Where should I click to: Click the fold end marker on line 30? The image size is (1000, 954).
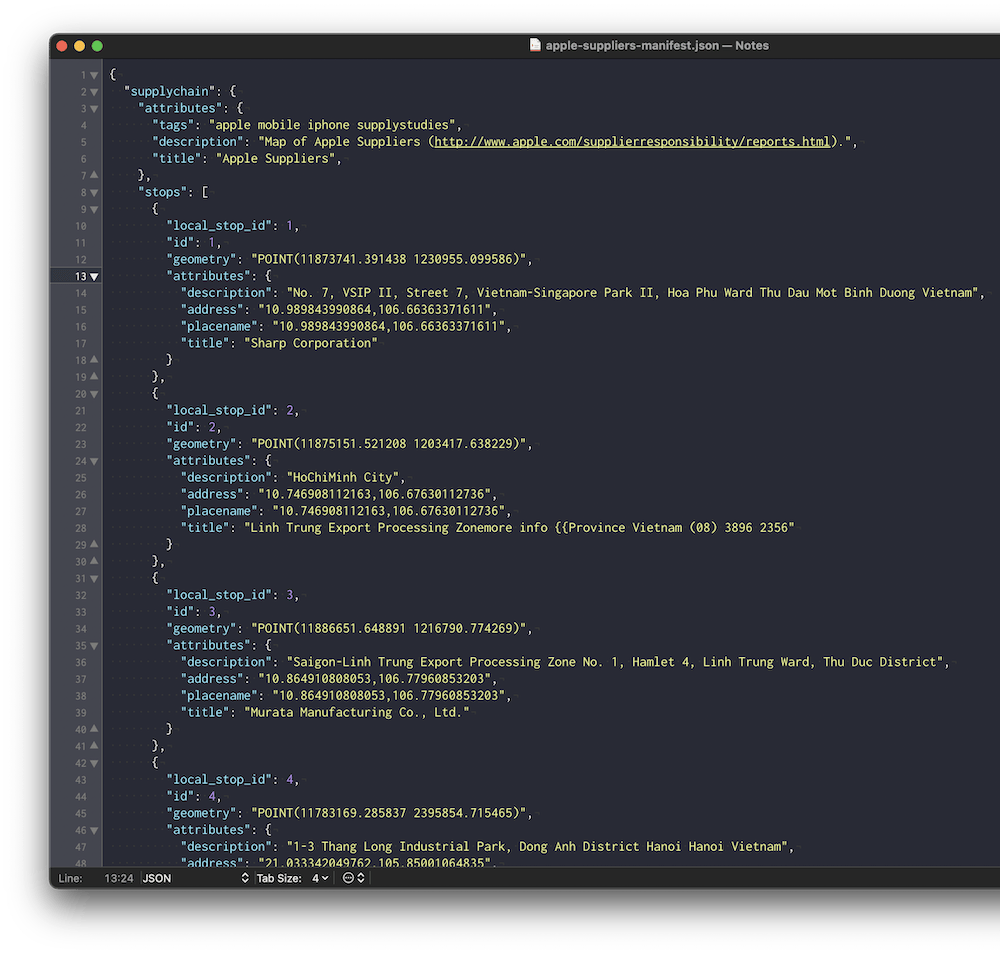click(x=94, y=561)
